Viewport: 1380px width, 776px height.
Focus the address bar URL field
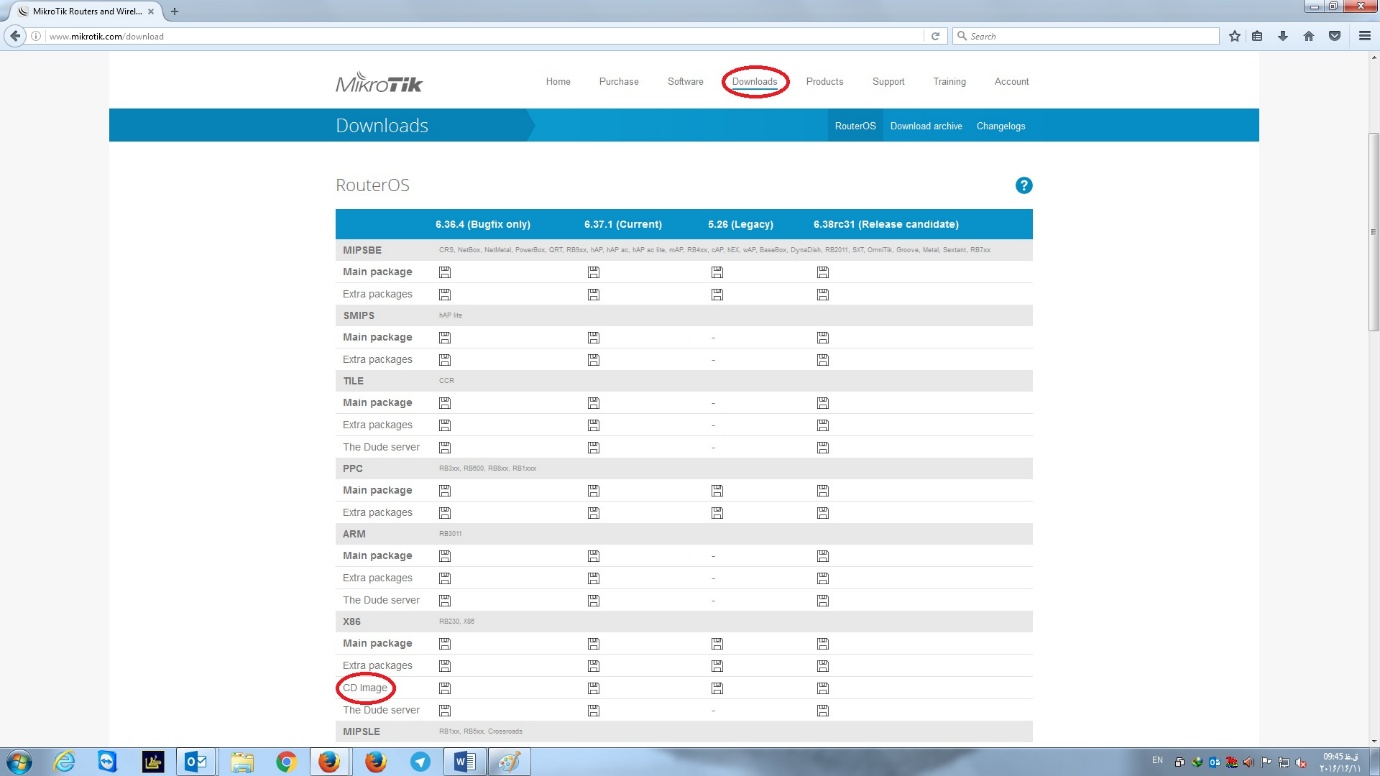pos(485,36)
